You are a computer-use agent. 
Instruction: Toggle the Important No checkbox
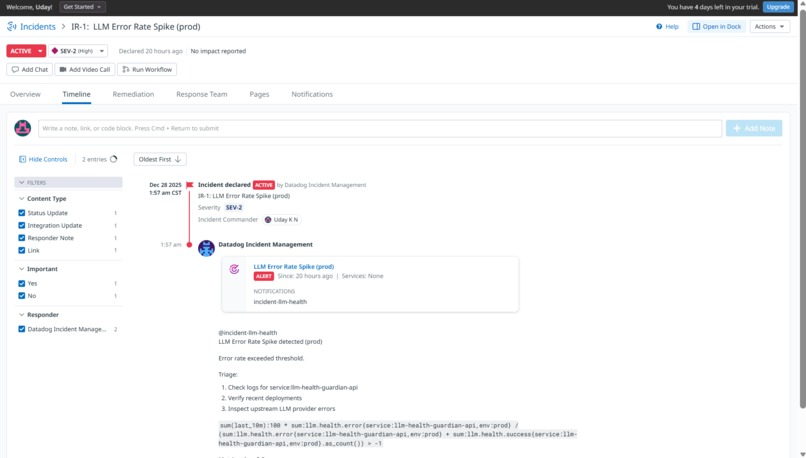[22, 296]
